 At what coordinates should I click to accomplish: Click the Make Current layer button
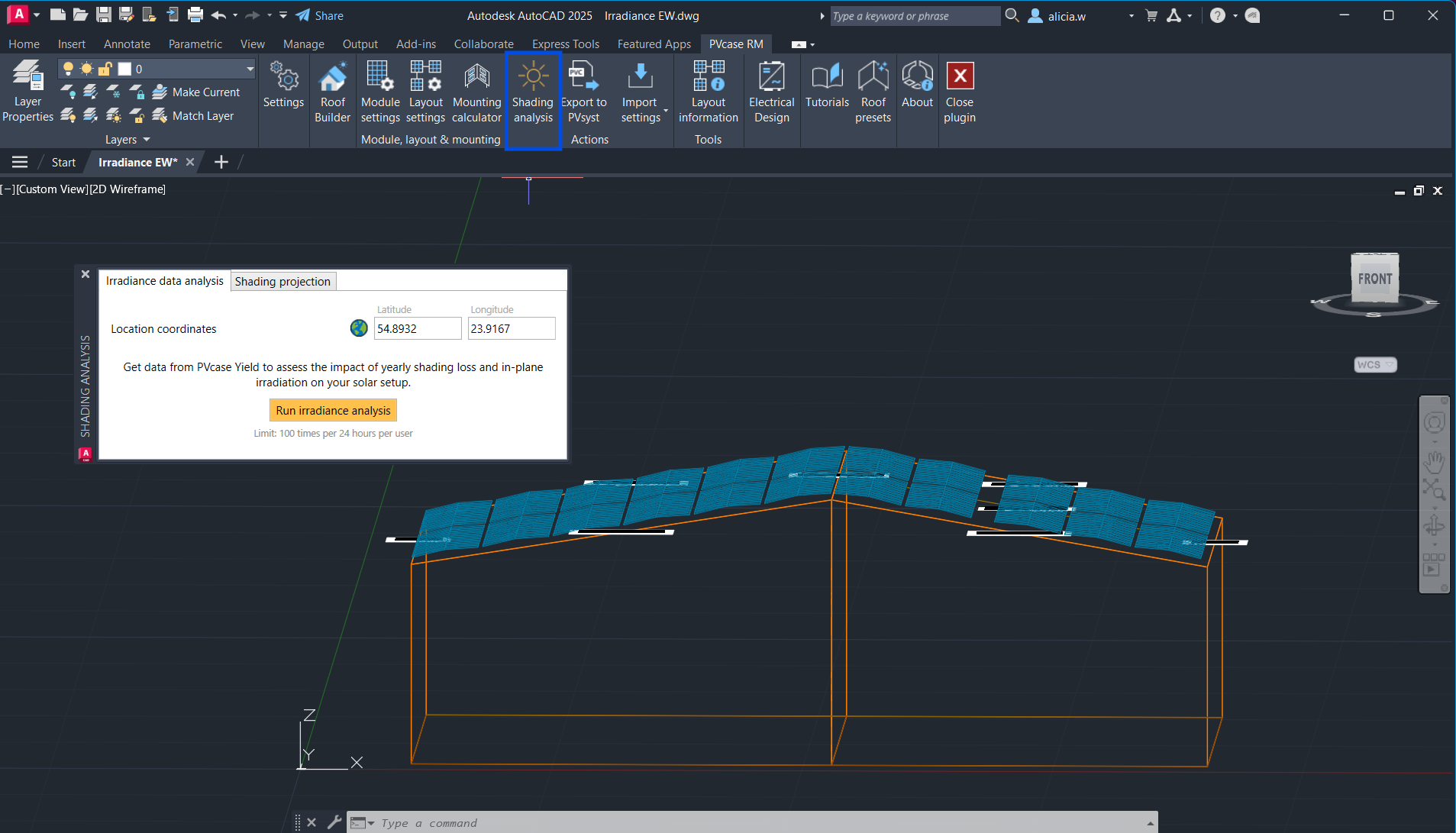point(196,92)
